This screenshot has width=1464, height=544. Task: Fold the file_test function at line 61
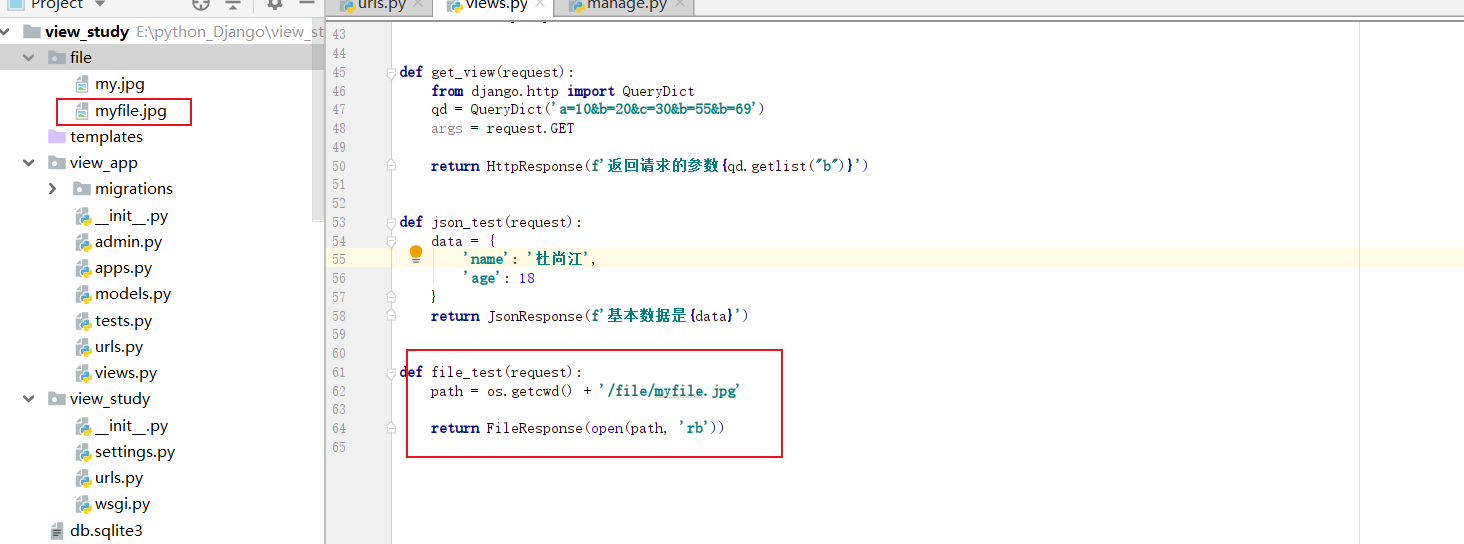[391, 372]
